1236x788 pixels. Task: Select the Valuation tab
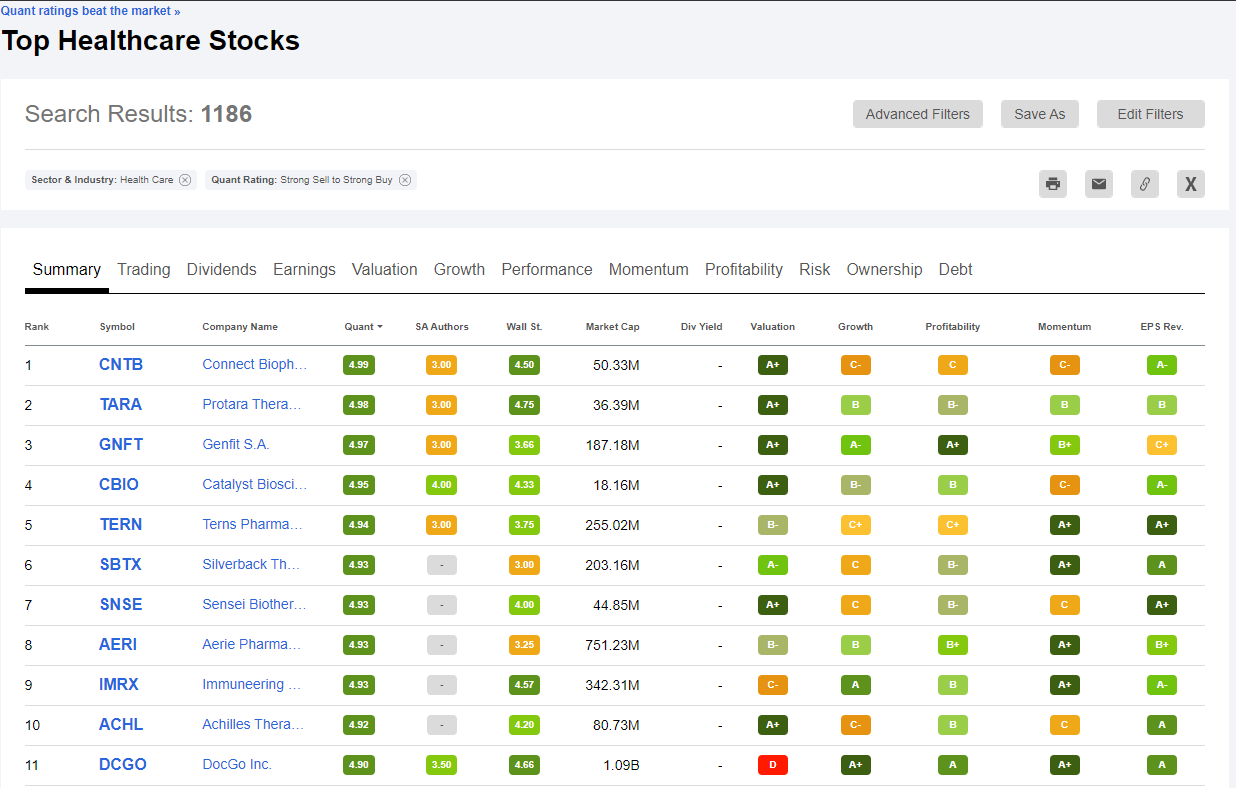(385, 269)
